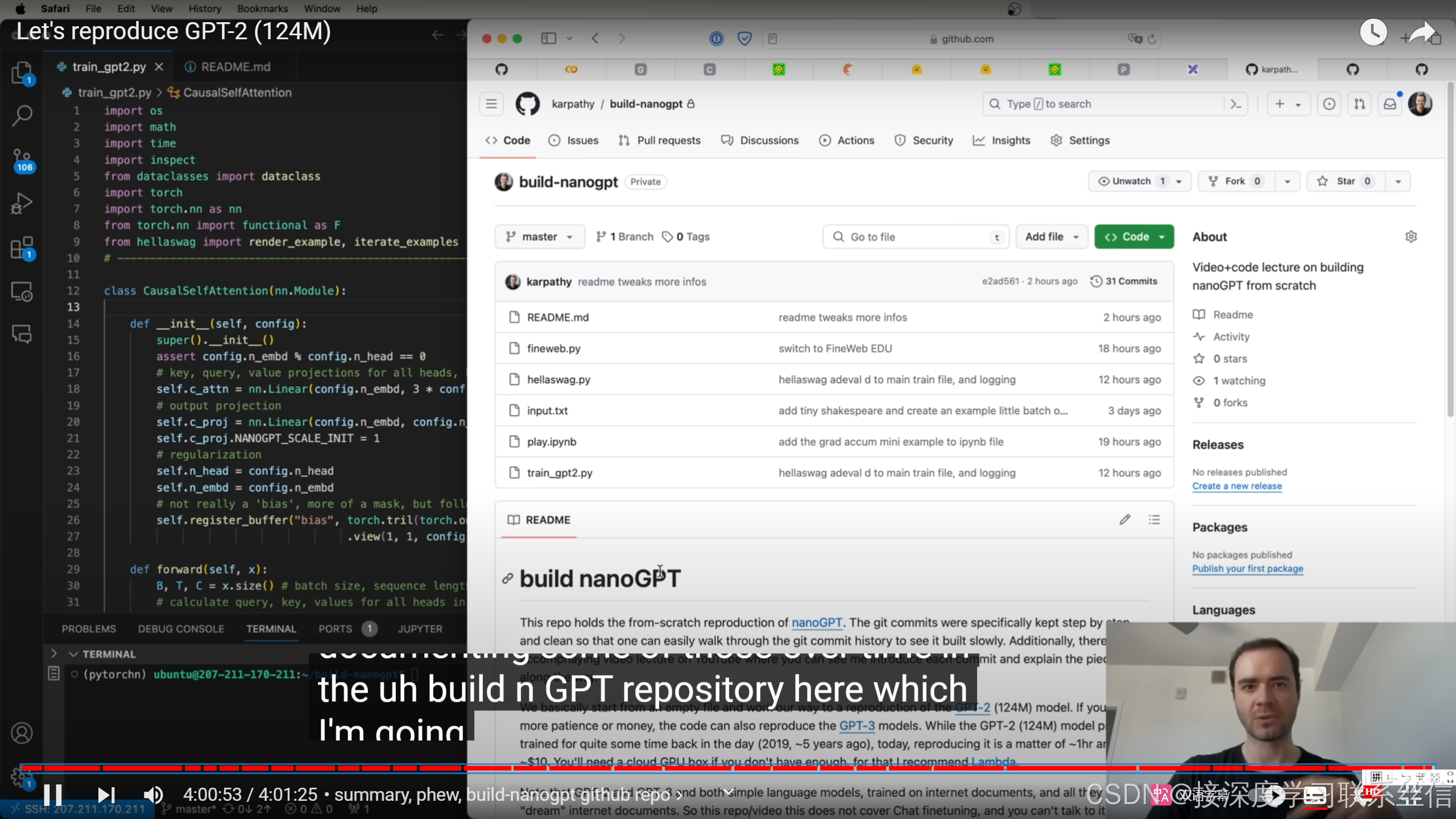Open the green Code dropdown

coord(1134,237)
